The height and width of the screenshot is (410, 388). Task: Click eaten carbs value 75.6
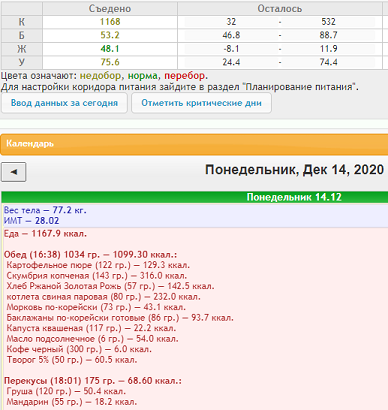point(110,62)
